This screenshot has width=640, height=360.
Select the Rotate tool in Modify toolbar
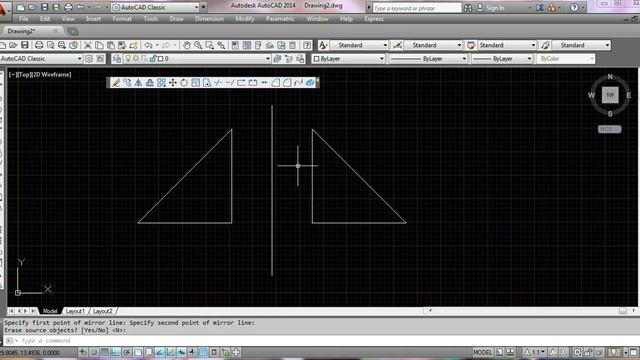pos(184,83)
